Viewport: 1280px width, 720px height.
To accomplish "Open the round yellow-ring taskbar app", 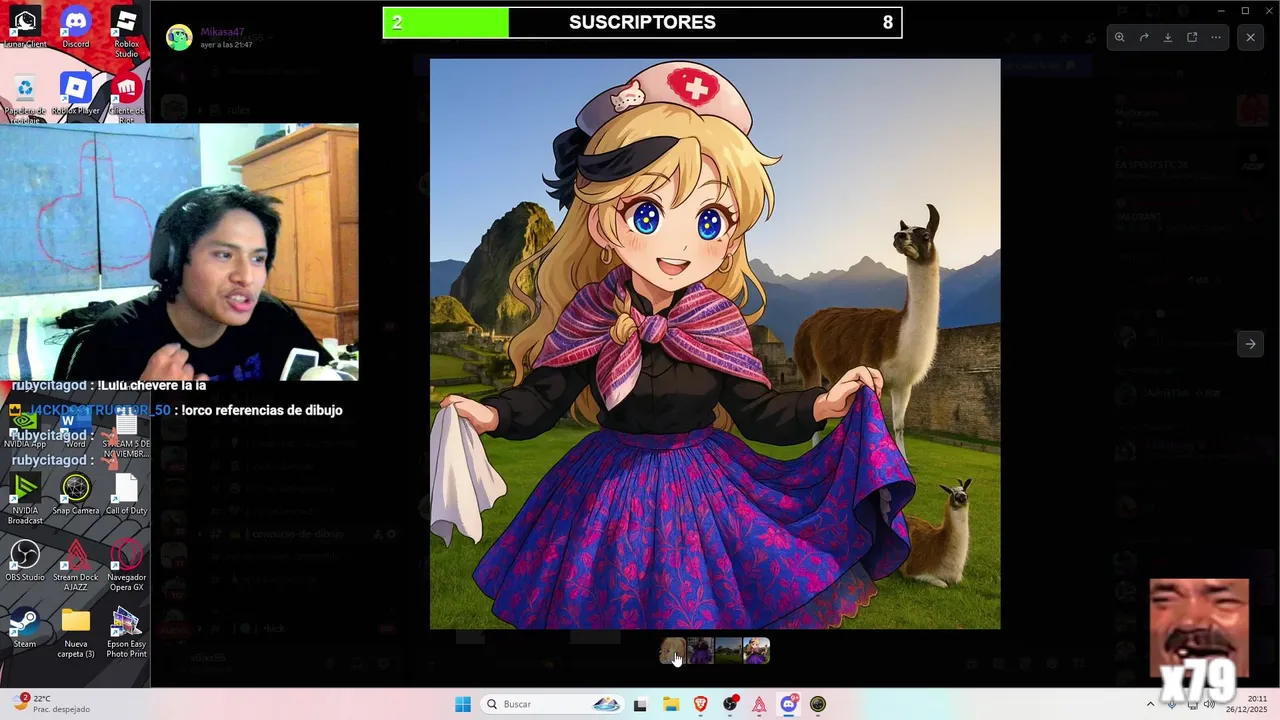I will (818, 704).
